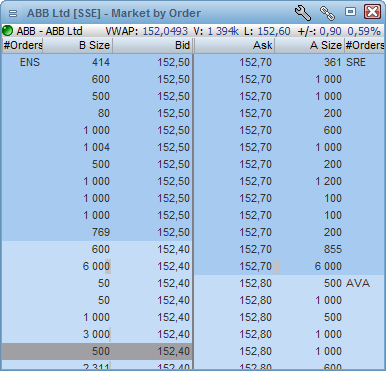Select the ENS bid order of 414
Viewport: 386px width, 371px height.
[97, 62]
